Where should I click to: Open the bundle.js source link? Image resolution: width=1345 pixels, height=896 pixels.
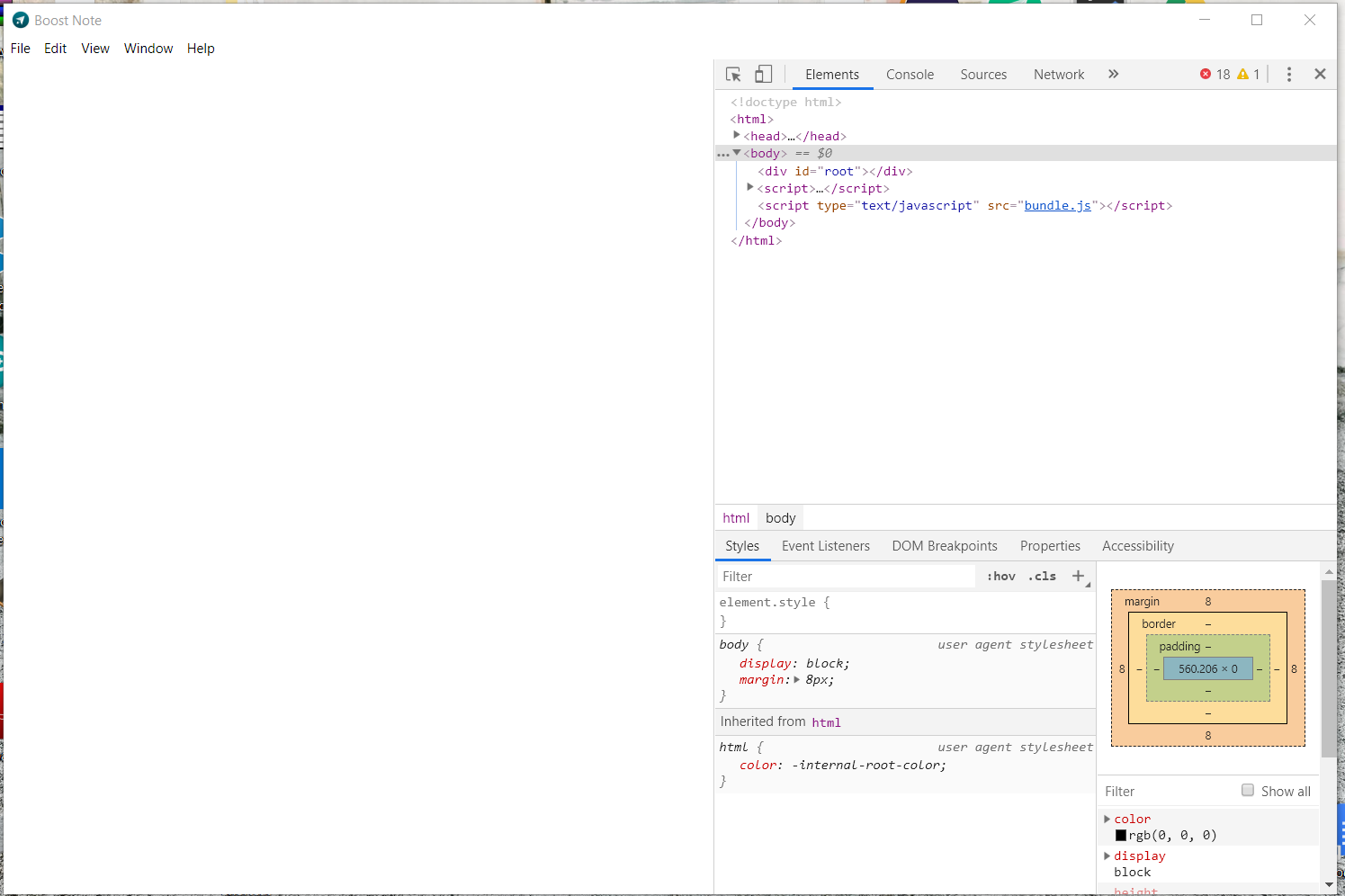1057,206
